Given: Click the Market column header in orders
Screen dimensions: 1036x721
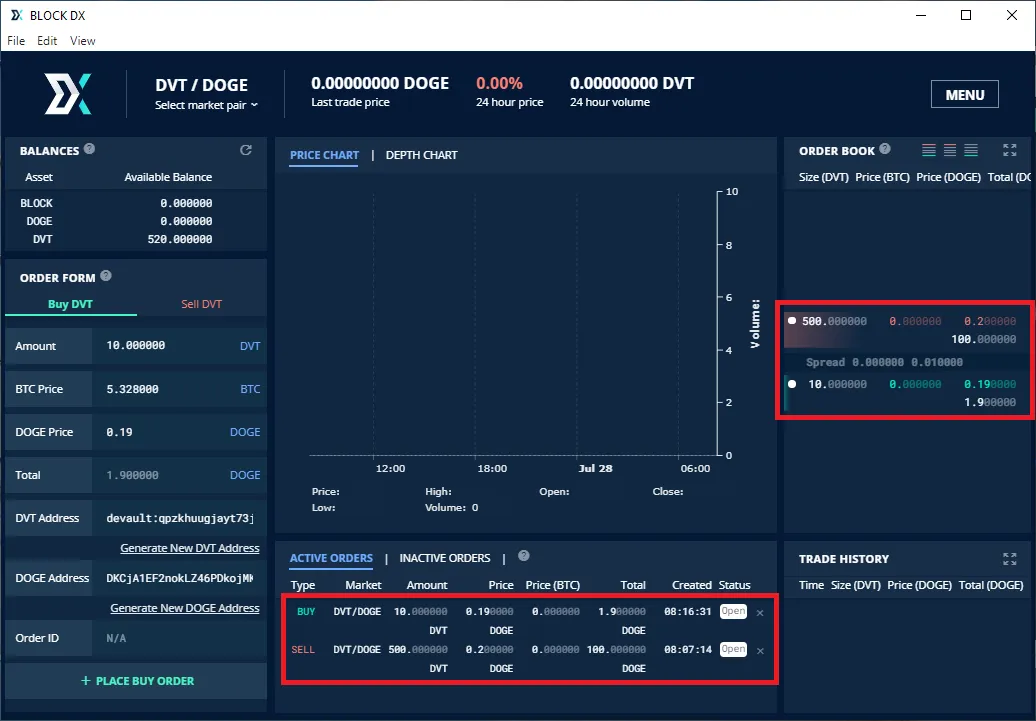Looking at the screenshot, I should pyautogui.click(x=363, y=586).
